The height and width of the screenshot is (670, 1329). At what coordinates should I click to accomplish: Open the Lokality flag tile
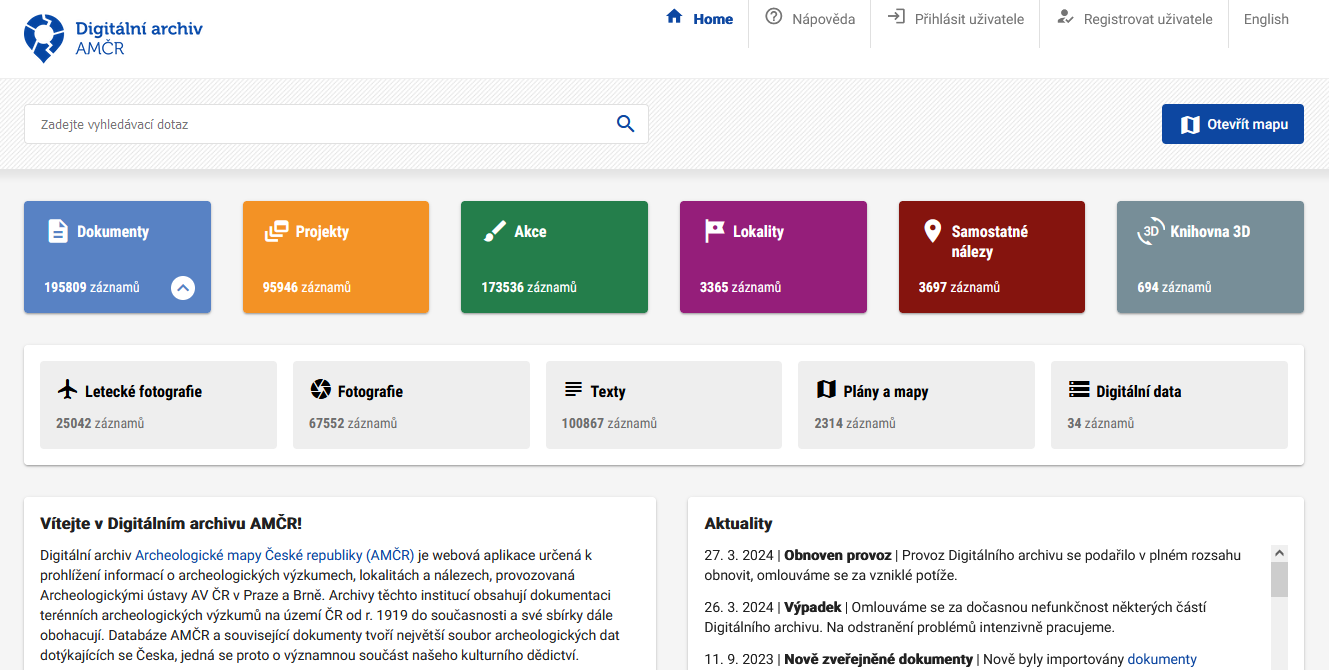click(772, 257)
